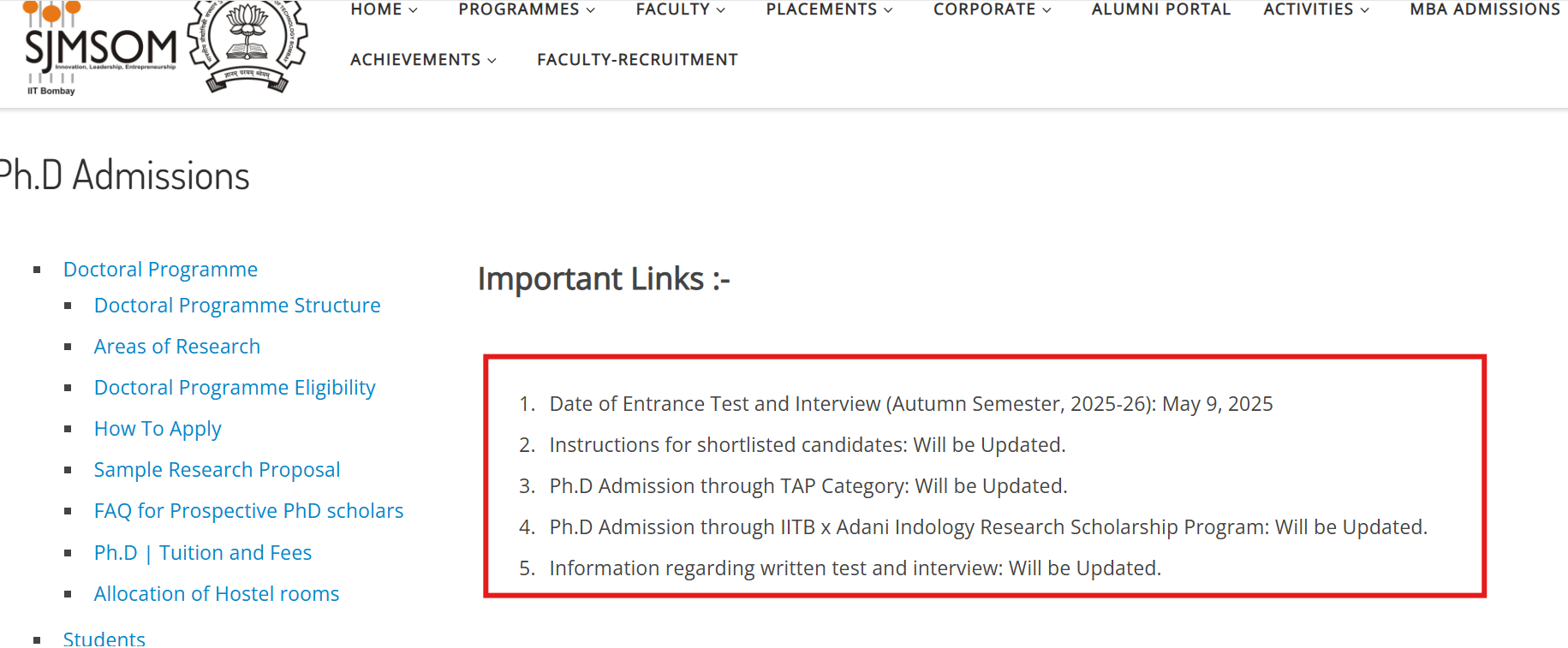
Task: Open the Doctoral Programme link
Action: pyautogui.click(x=159, y=269)
